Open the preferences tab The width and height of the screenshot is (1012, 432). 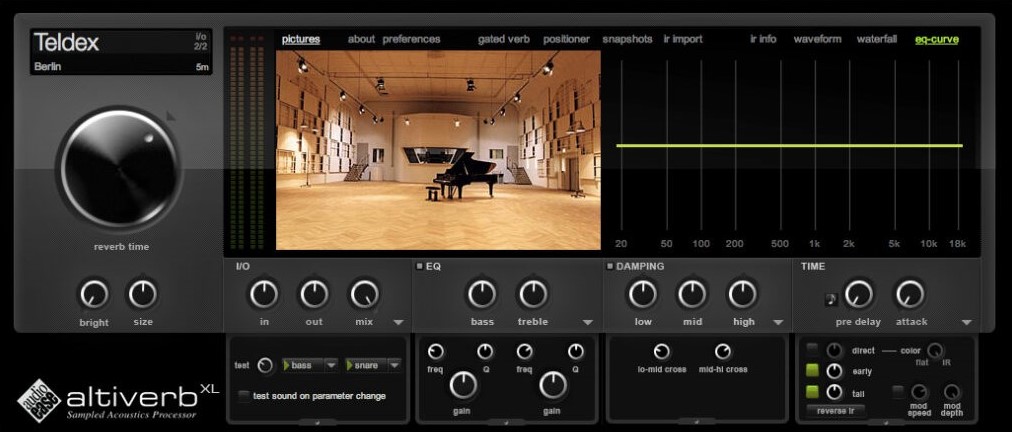(x=411, y=40)
